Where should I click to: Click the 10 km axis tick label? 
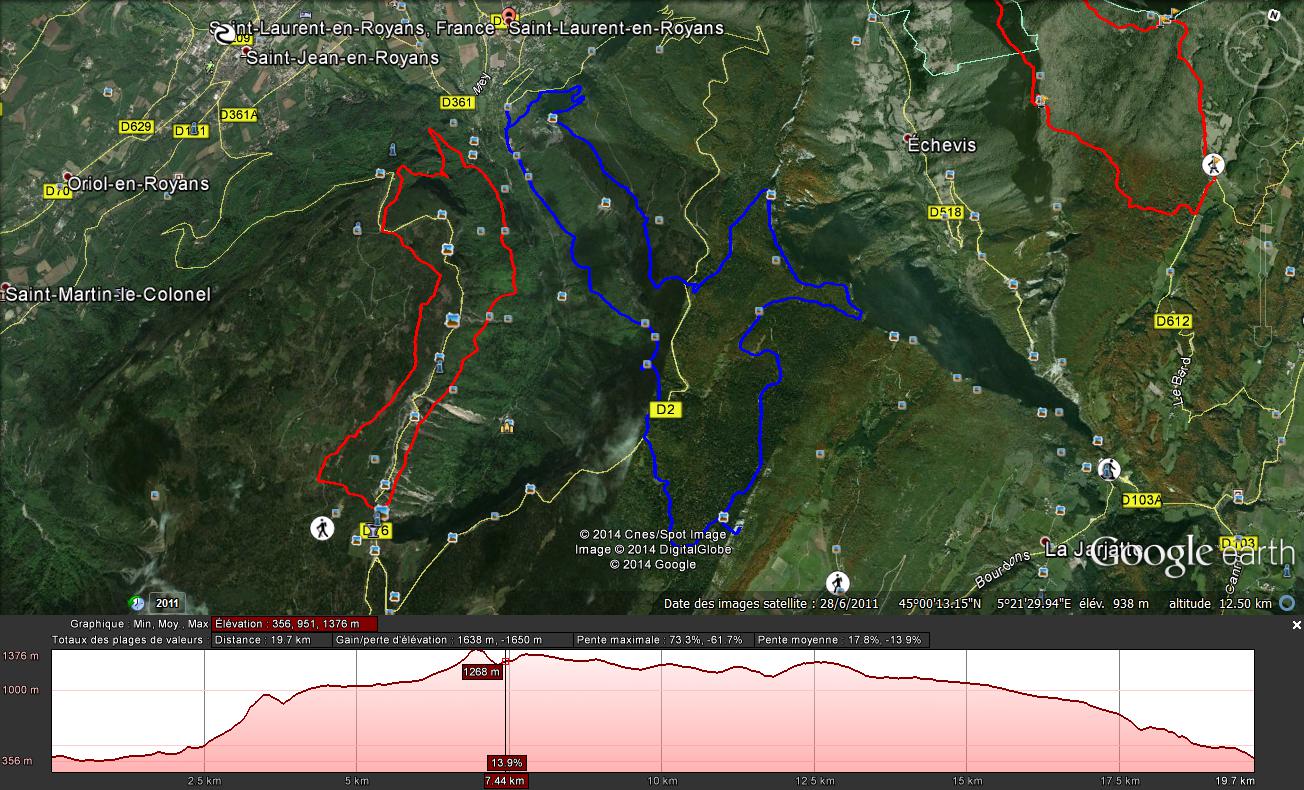click(x=662, y=780)
